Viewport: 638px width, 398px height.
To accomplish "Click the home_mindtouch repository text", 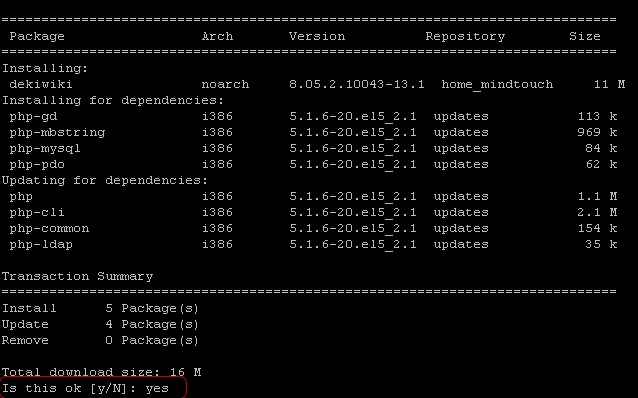I will [497, 84].
